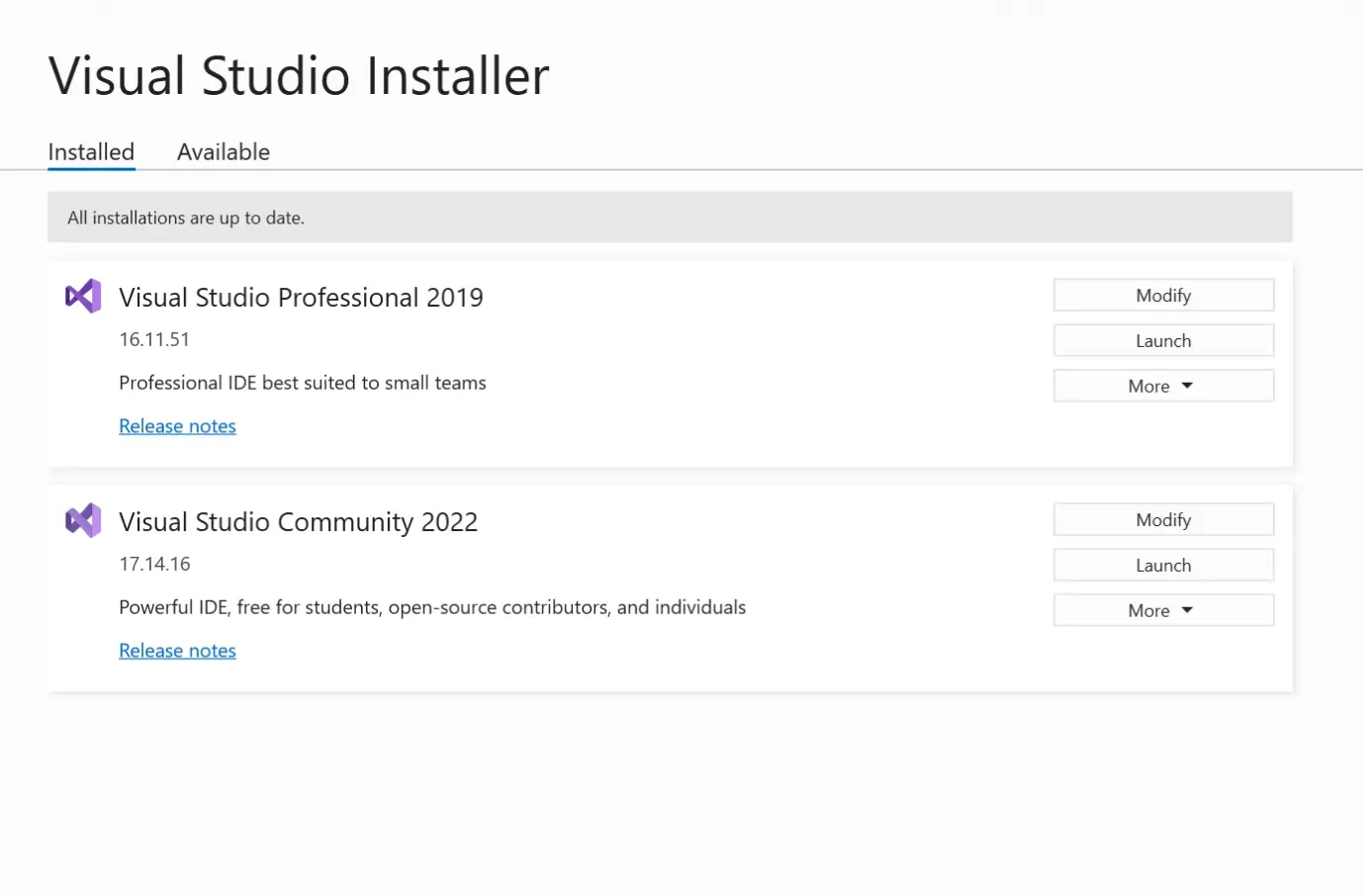Click version number 16.11.51
This screenshot has height=896, width=1363.
[x=154, y=339]
